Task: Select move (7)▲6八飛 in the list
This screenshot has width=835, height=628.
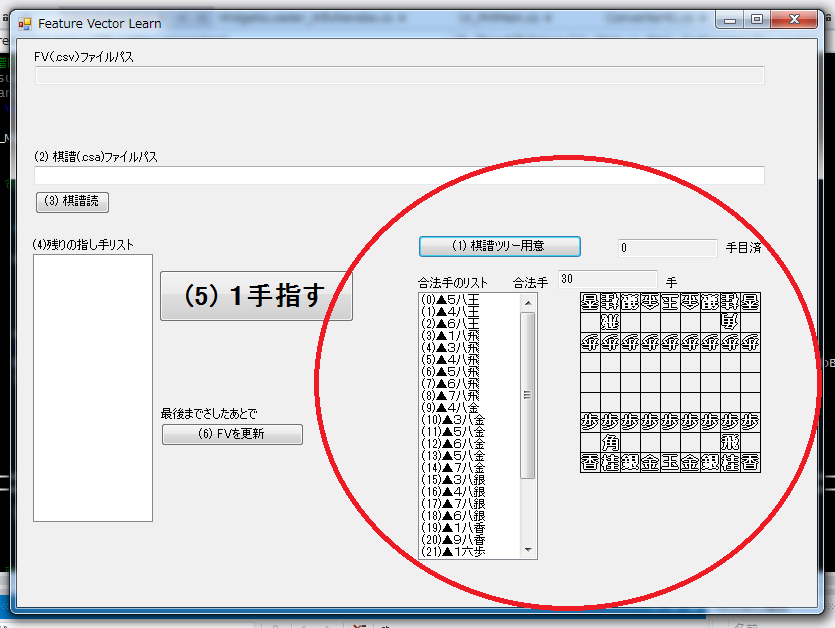Action: pos(450,384)
